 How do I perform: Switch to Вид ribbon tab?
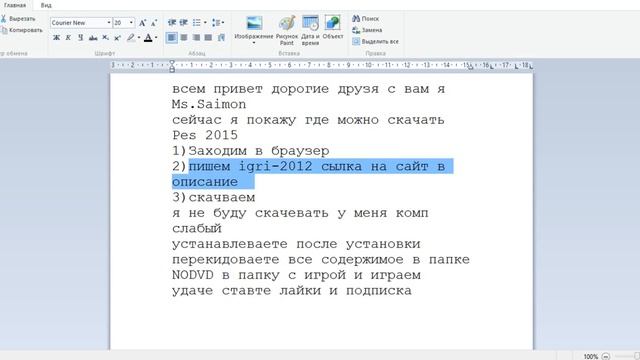click(x=46, y=5)
